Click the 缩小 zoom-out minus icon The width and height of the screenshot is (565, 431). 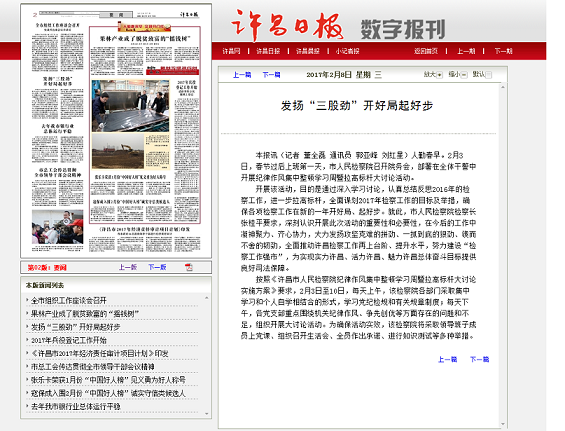click(x=464, y=75)
